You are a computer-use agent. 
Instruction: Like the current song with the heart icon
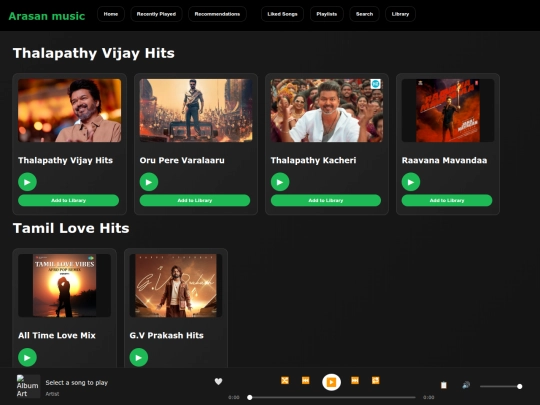[x=218, y=381]
